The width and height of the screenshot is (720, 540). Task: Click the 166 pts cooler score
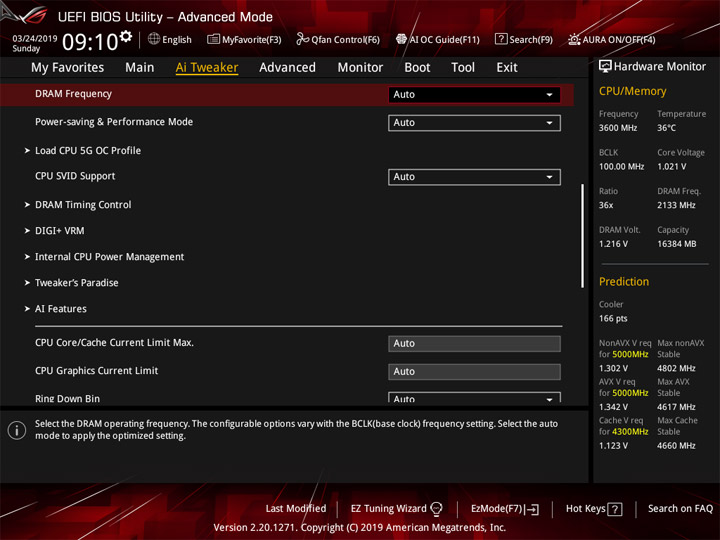613,318
